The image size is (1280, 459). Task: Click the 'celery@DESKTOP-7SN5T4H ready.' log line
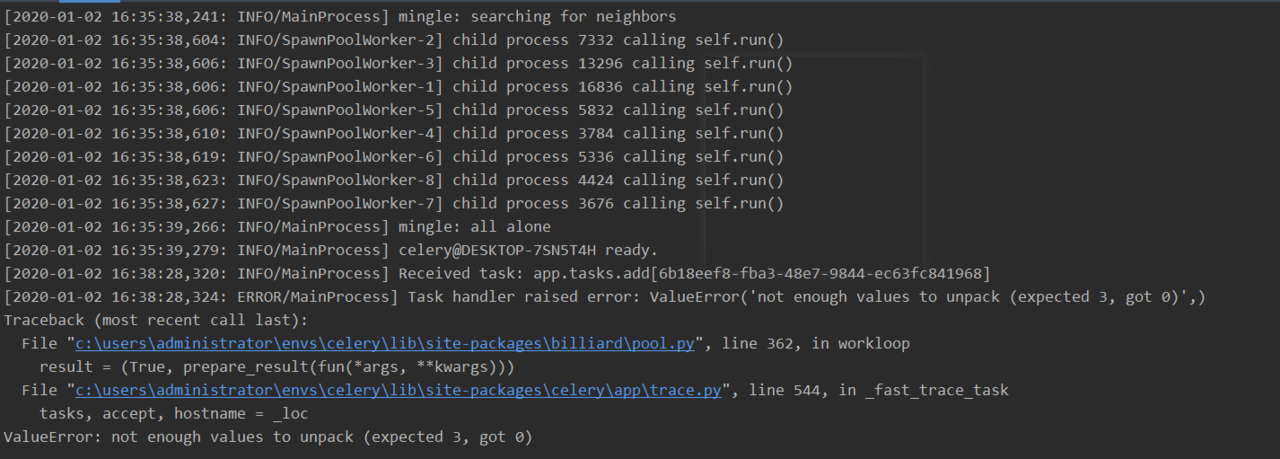coord(331,250)
